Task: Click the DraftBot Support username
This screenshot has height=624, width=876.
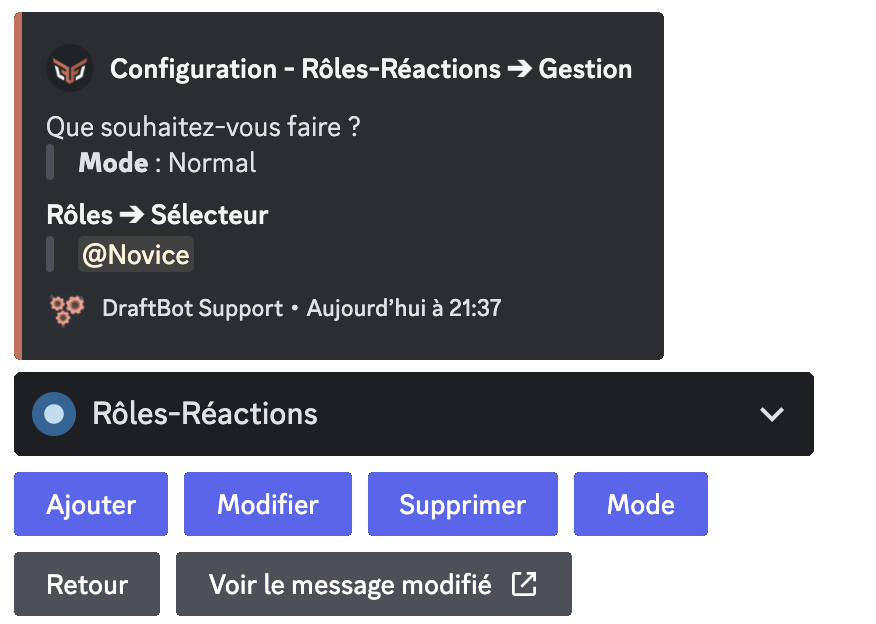Action: (x=192, y=308)
